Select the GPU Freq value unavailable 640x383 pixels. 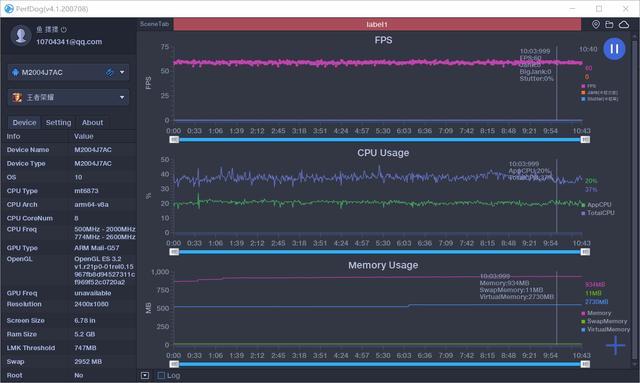pos(93,293)
